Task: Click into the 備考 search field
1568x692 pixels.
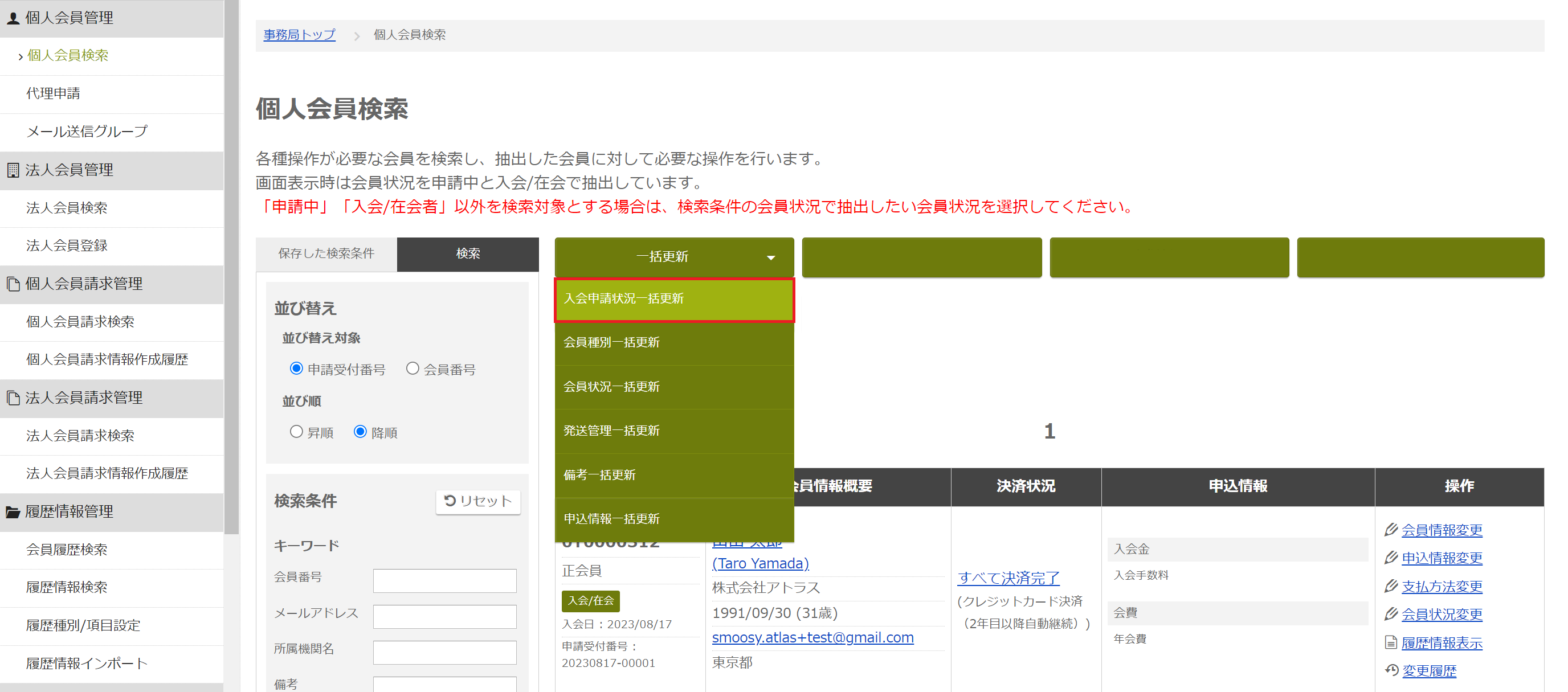Action: pos(445,685)
